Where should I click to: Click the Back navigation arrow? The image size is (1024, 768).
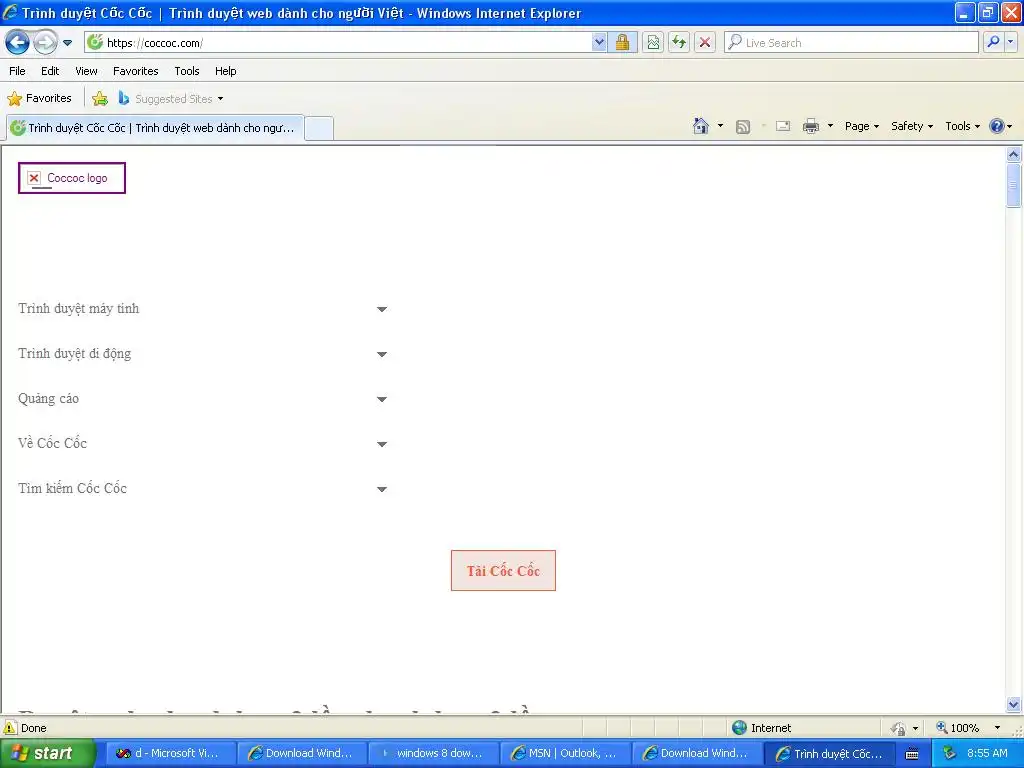coord(18,43)
